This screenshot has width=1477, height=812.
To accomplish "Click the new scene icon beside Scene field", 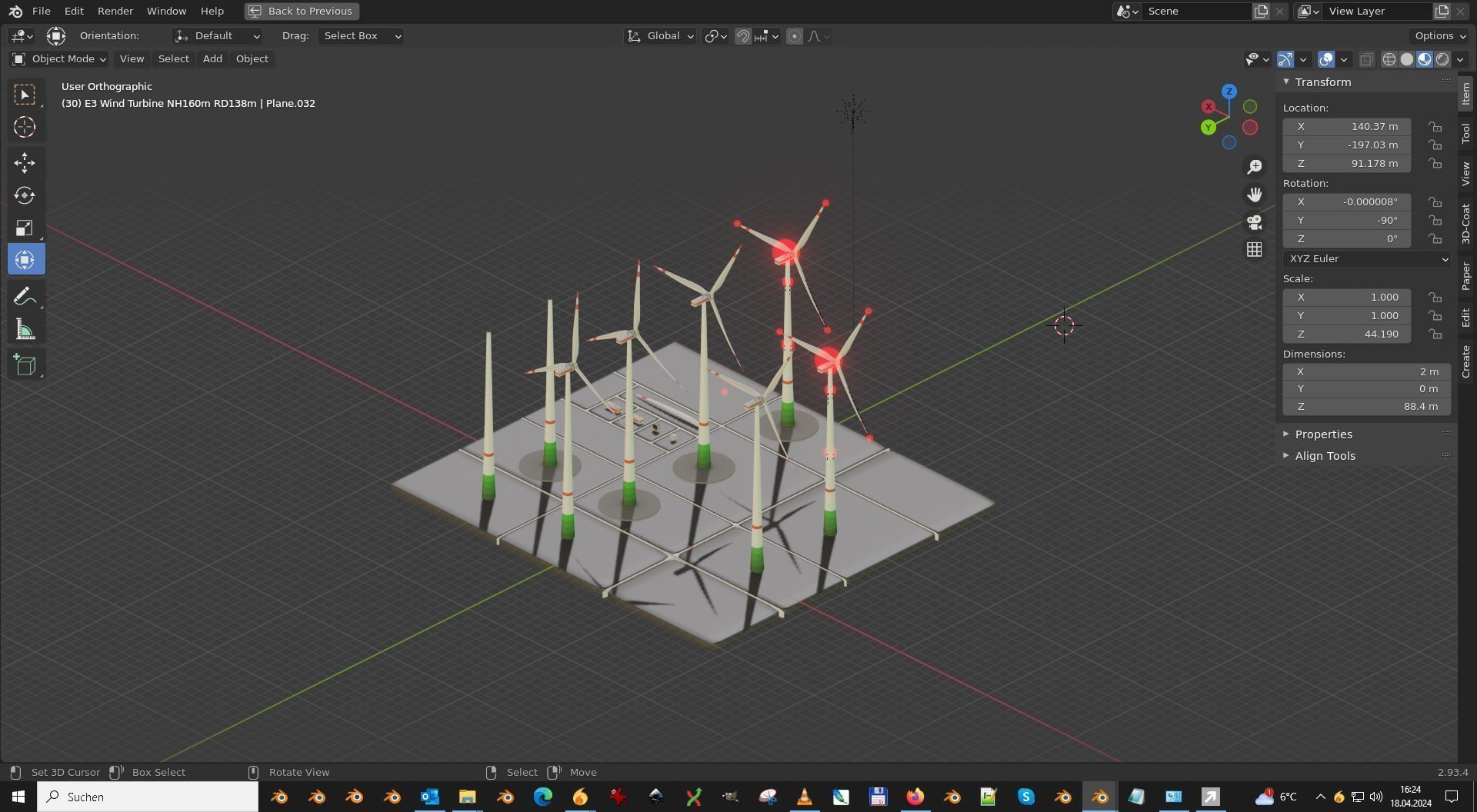I will pyautogui.click(x=1261, y=11).
